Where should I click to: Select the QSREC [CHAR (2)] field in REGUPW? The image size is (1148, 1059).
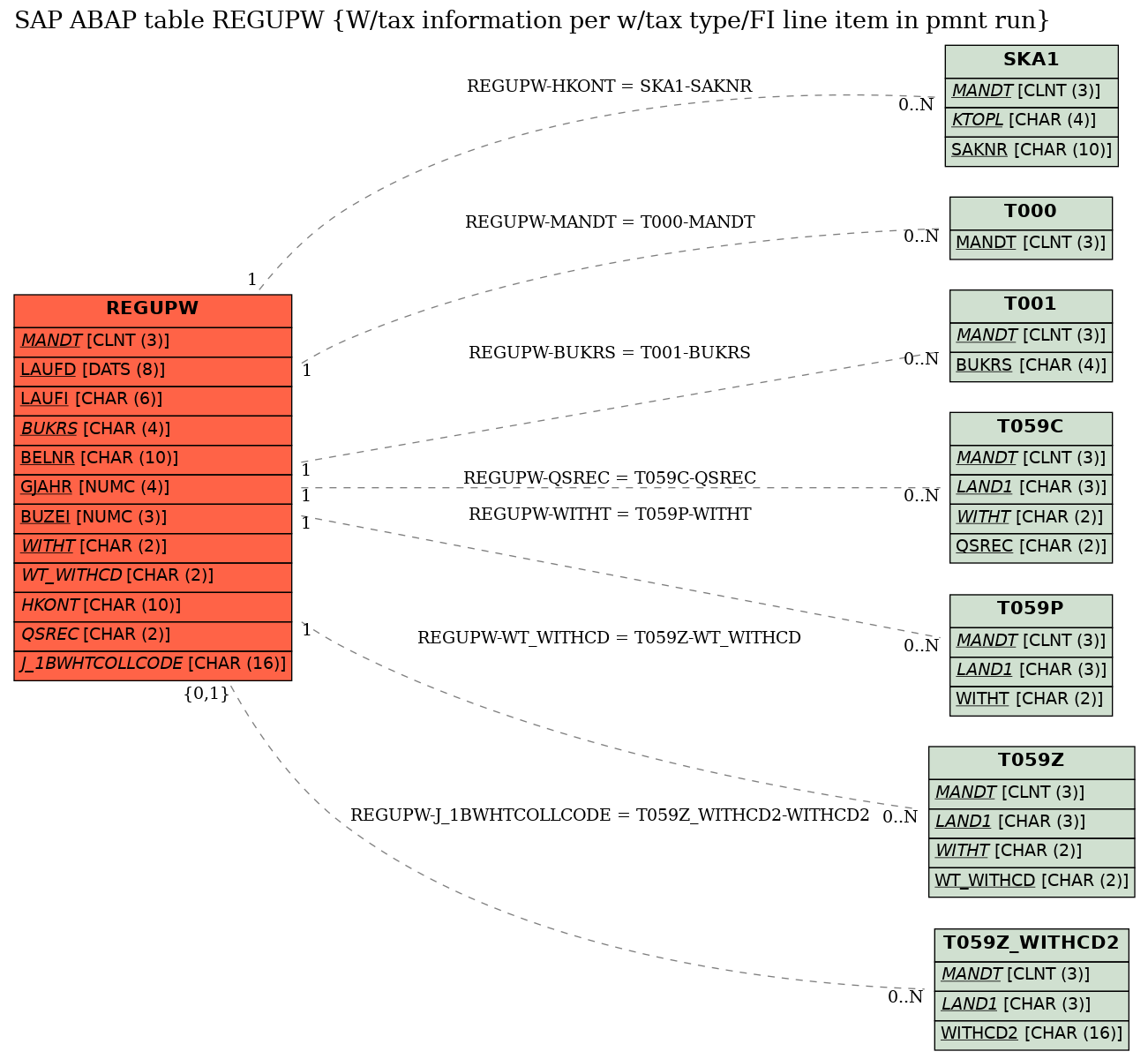pos(153,635)
